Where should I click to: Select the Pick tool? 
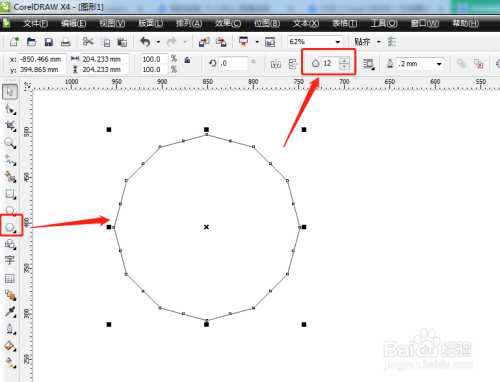(x=10, y=92)
